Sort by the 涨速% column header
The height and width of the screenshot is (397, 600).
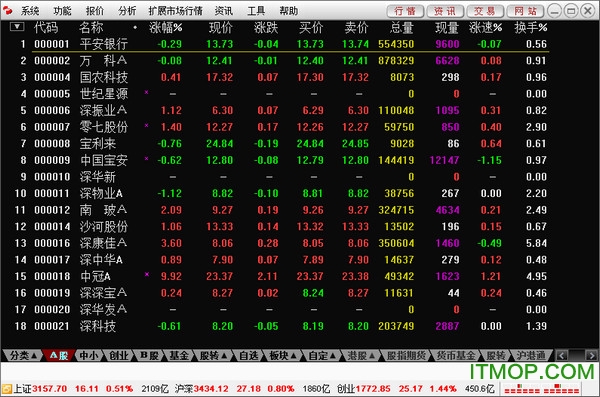(486, 28)
